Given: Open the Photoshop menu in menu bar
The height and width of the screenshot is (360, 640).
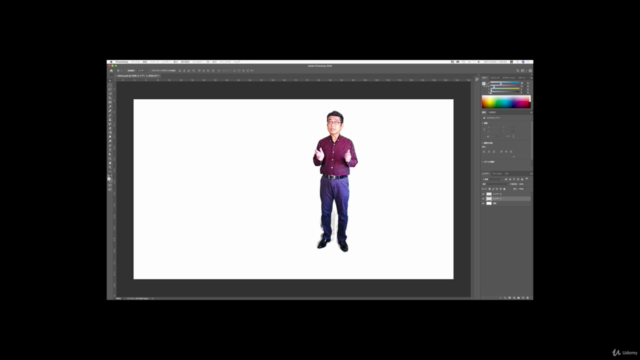Looking at the screenshot, I should coord(122,62).
